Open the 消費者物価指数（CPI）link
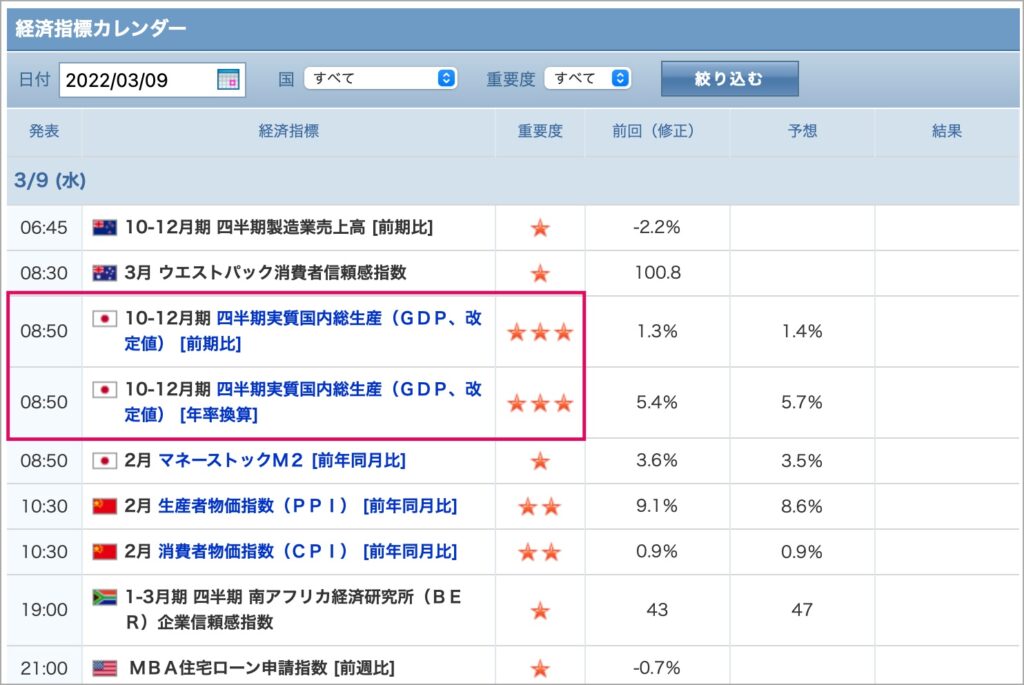Image resolution: width=1024 pixels, height=685 pixels. [x=308, y=552]
